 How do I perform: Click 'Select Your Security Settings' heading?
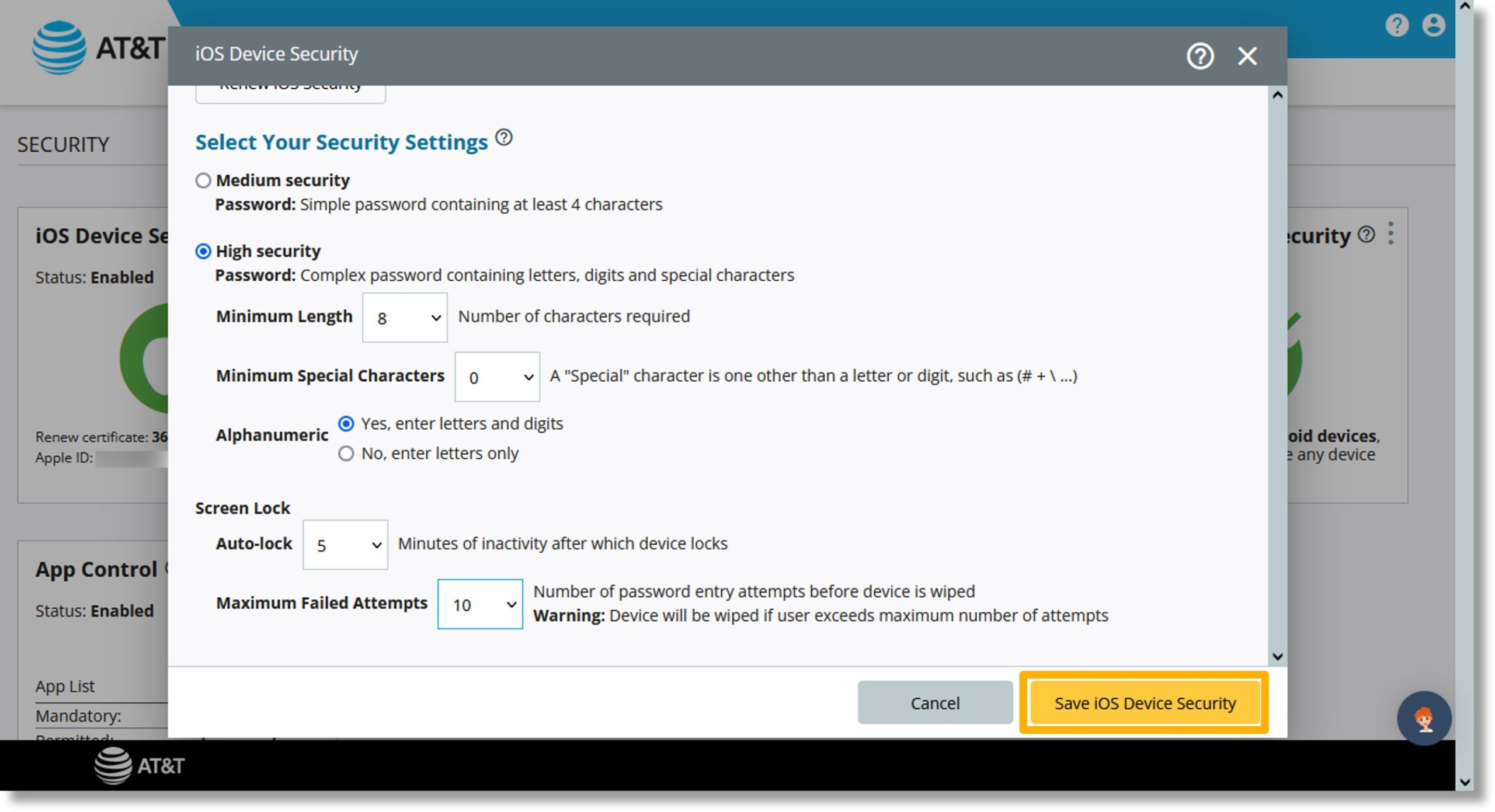pyautogui.click(x=341, y=142)
